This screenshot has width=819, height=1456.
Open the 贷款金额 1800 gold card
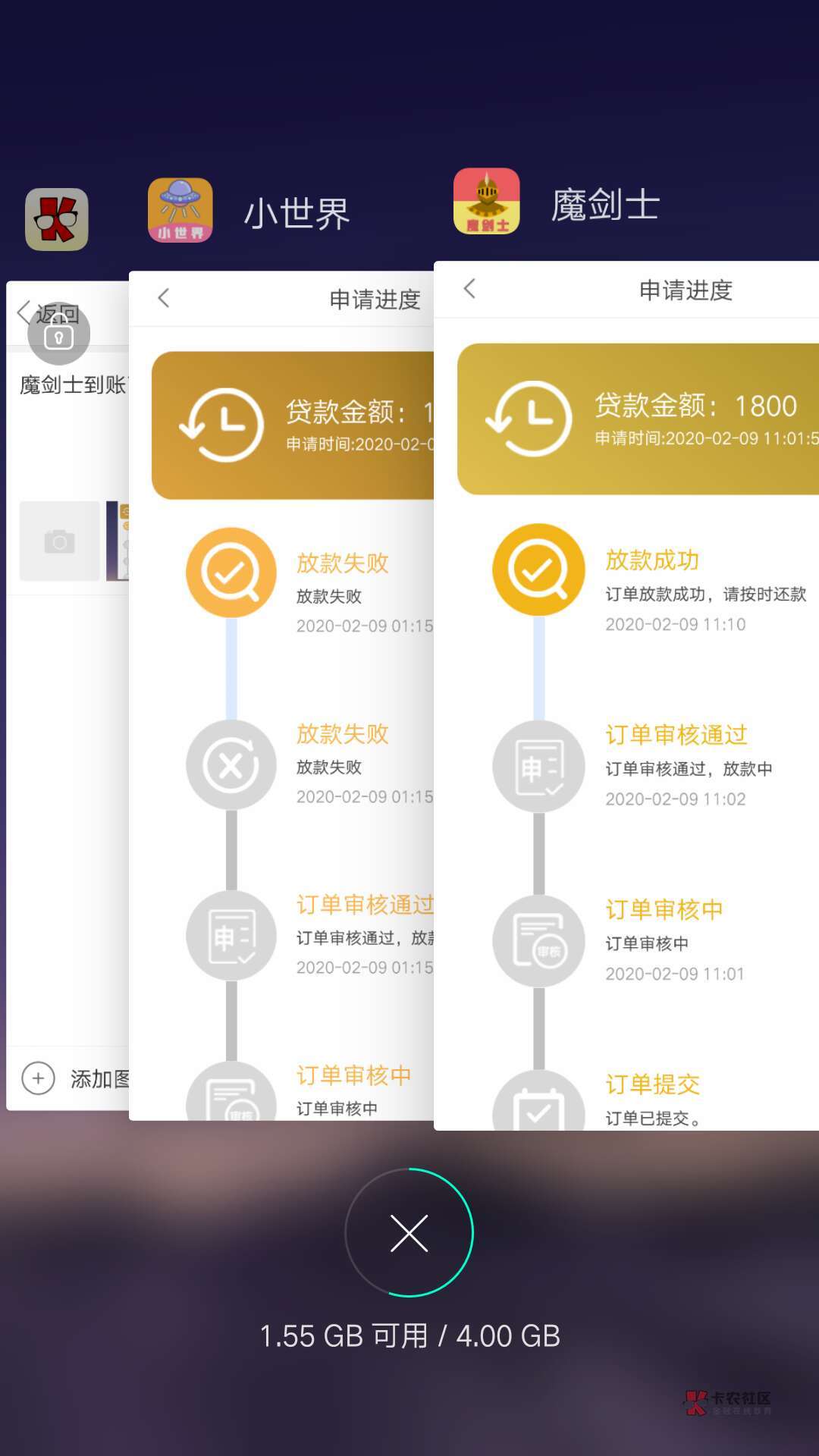pyautogui.click(x=638, y=419)
